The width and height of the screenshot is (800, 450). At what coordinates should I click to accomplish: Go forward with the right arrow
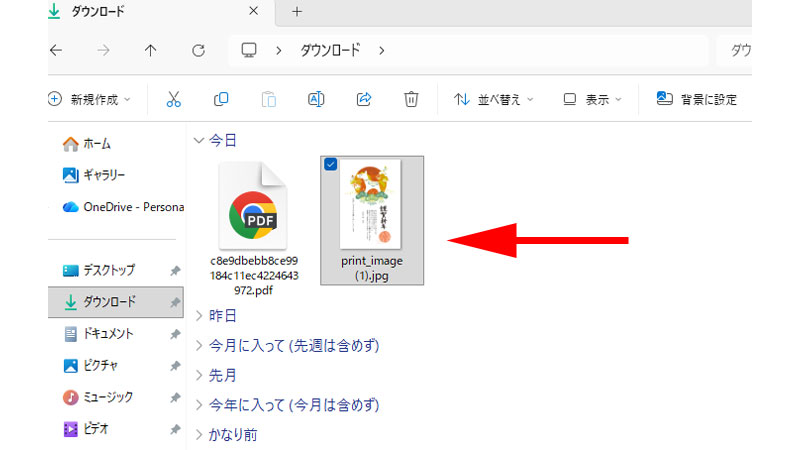[x=104, y=50]
